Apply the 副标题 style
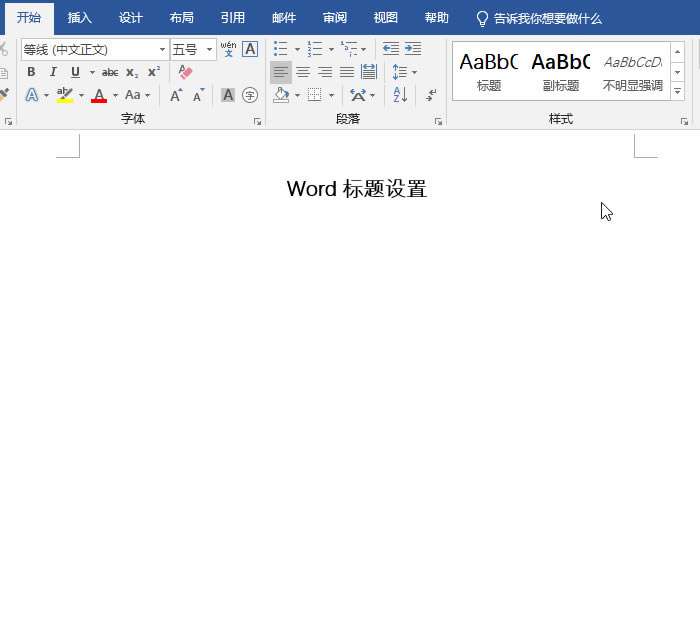Image resolution: width=700 pixels, height=640 pixels. pyautogui.click(x=561, y=71)
